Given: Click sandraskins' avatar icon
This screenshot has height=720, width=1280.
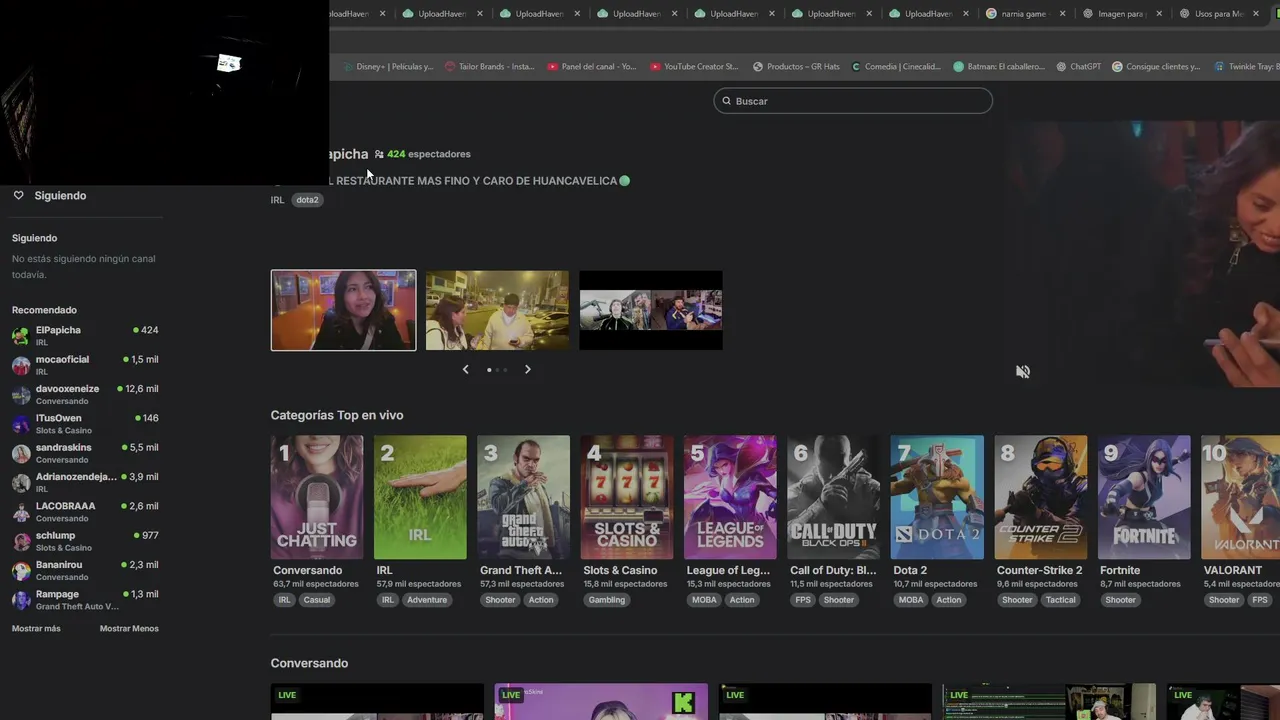Looking at the screenshot, I should click(x=21, y=453).
